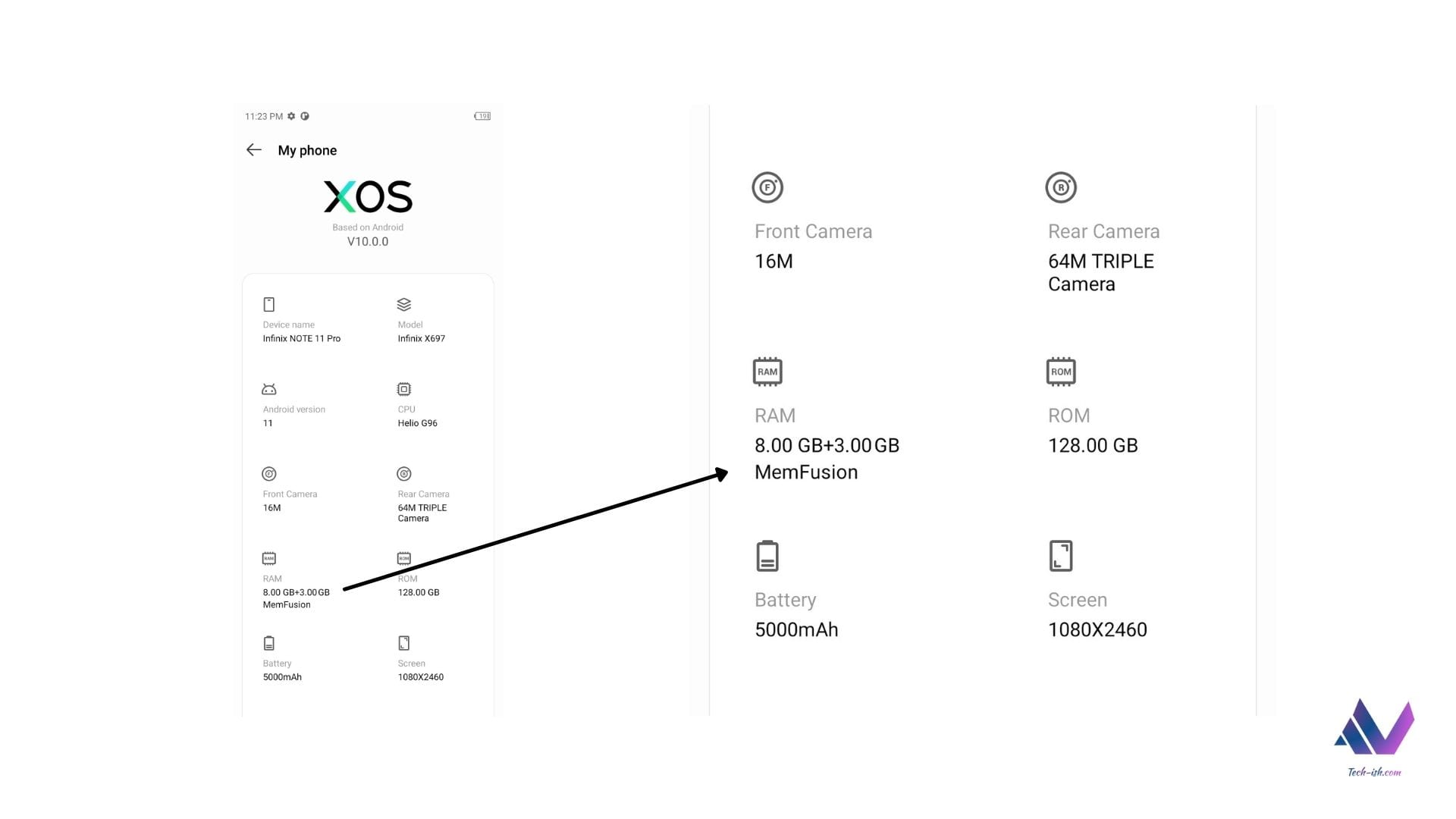The width and height of the screenshot is (1456, 819).
Task: Click the enlarged RAM label
Action: [x=775, y=416]
